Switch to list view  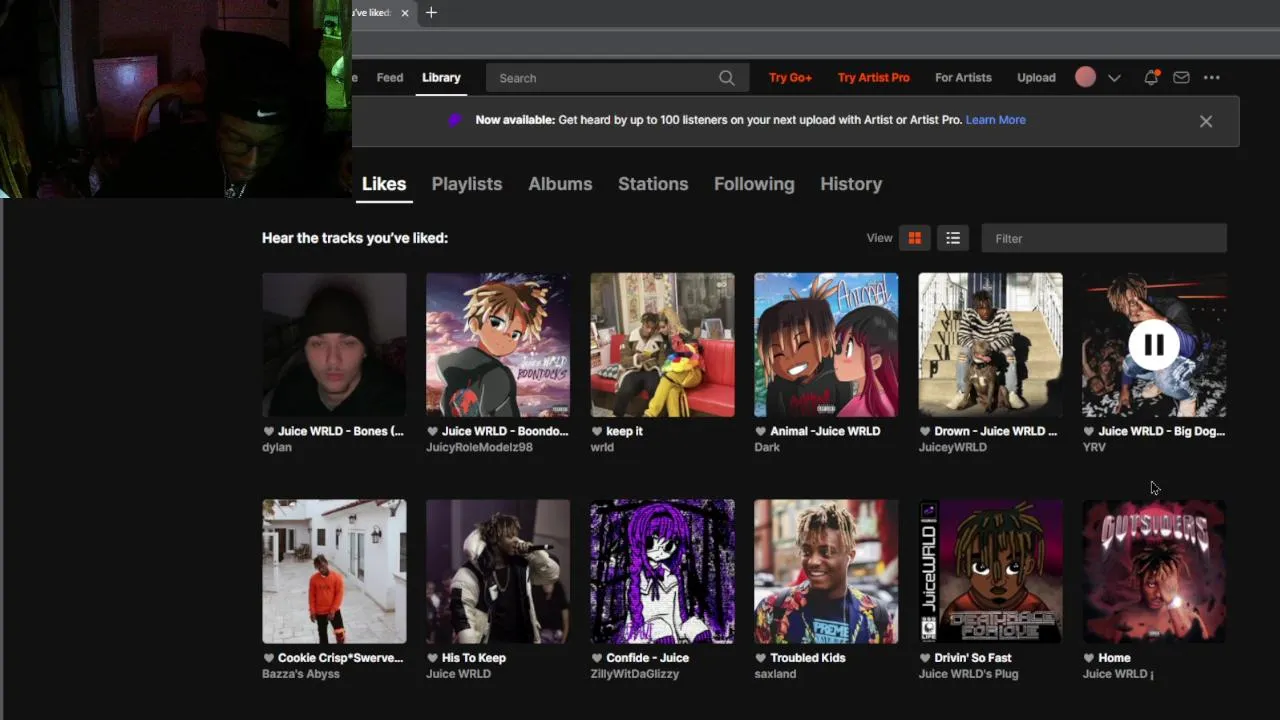(953, 238)
